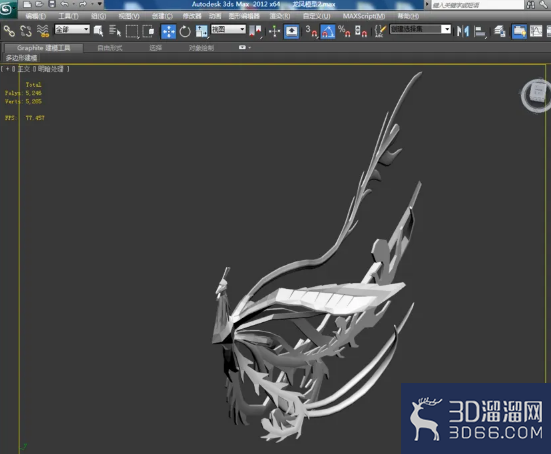Open the 自定义(U) menu

point(316,16)
